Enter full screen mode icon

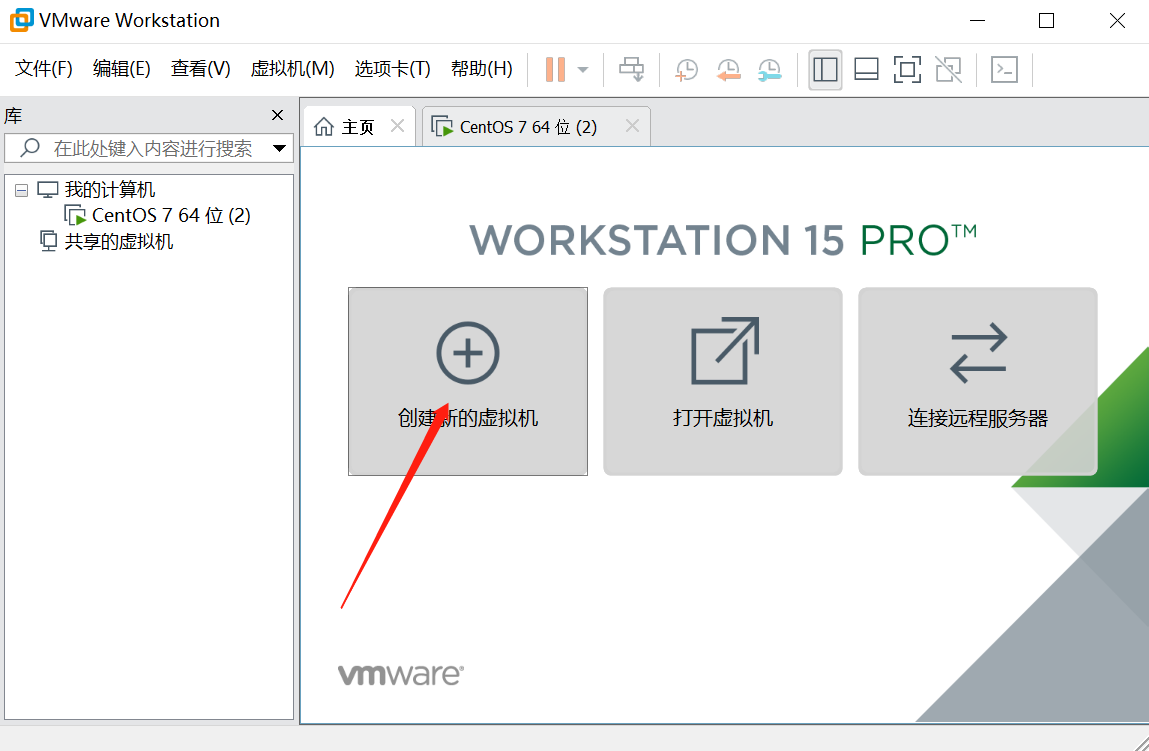tap(907, 70)
